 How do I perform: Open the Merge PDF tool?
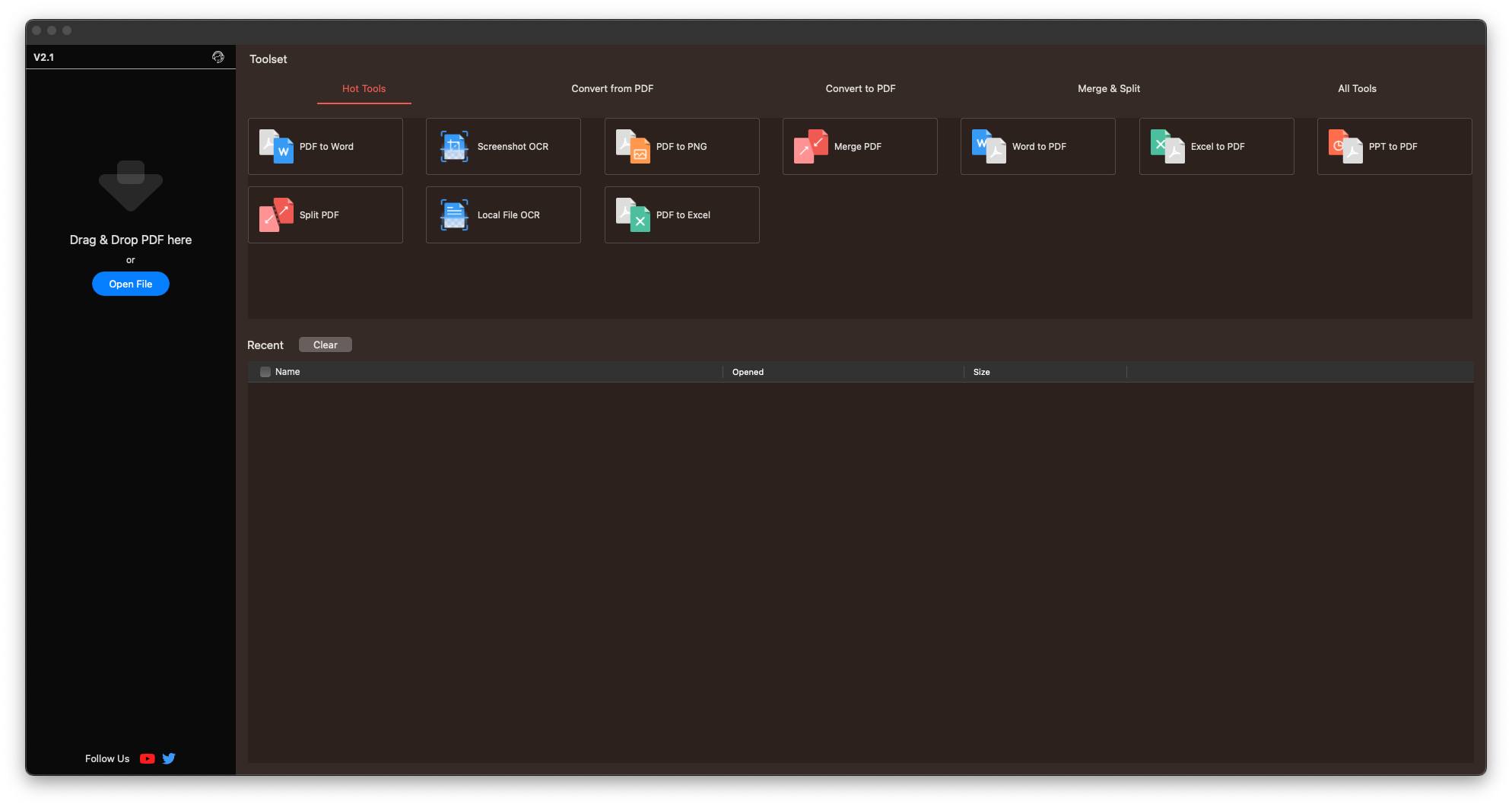(x=859, y=147)
